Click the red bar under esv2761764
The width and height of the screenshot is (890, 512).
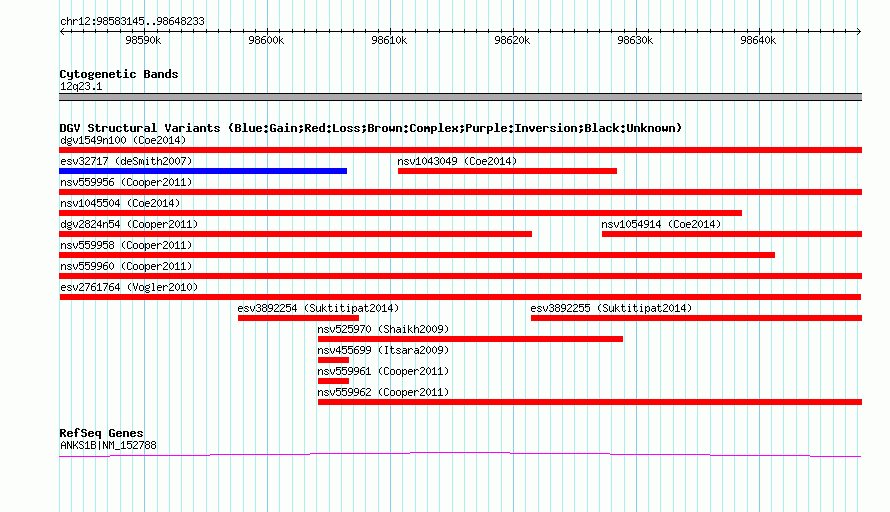tap(460, 297)
